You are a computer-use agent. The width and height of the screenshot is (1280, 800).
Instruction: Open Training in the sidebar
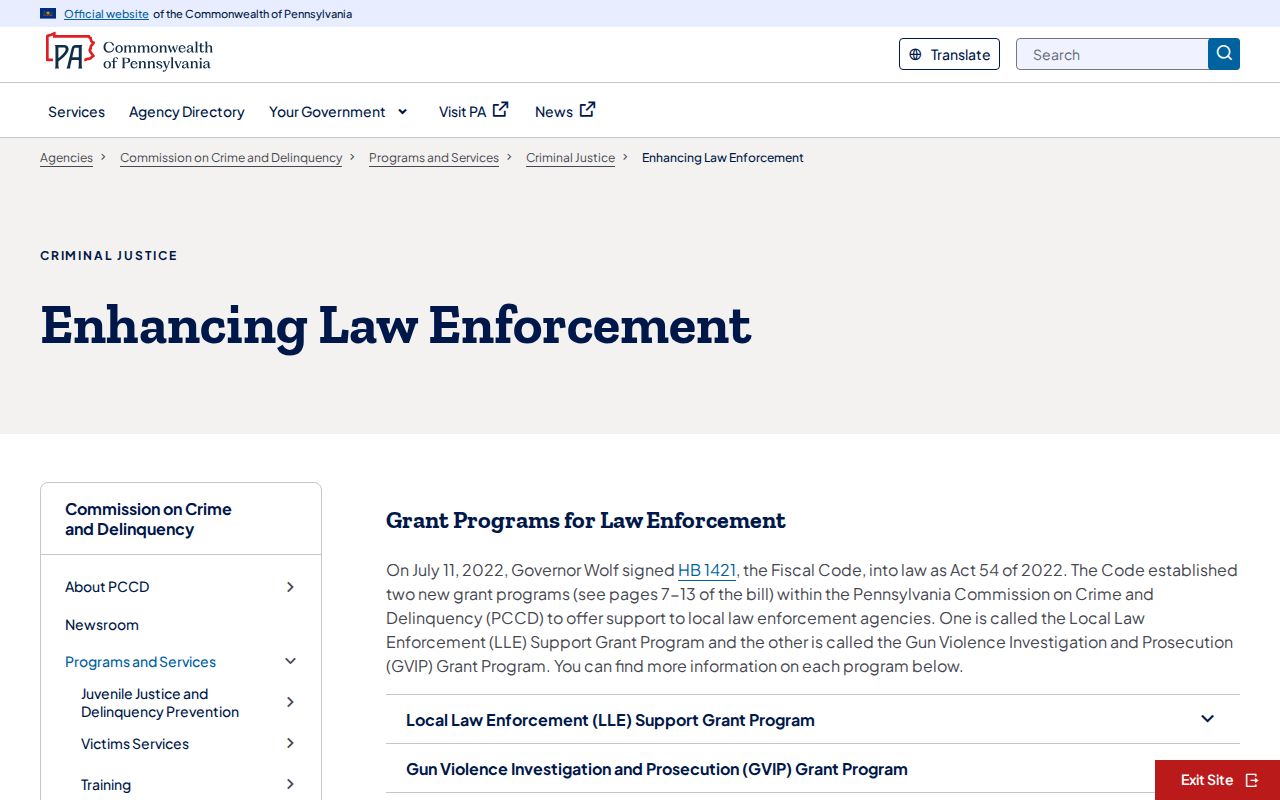[x=106, y=785]
